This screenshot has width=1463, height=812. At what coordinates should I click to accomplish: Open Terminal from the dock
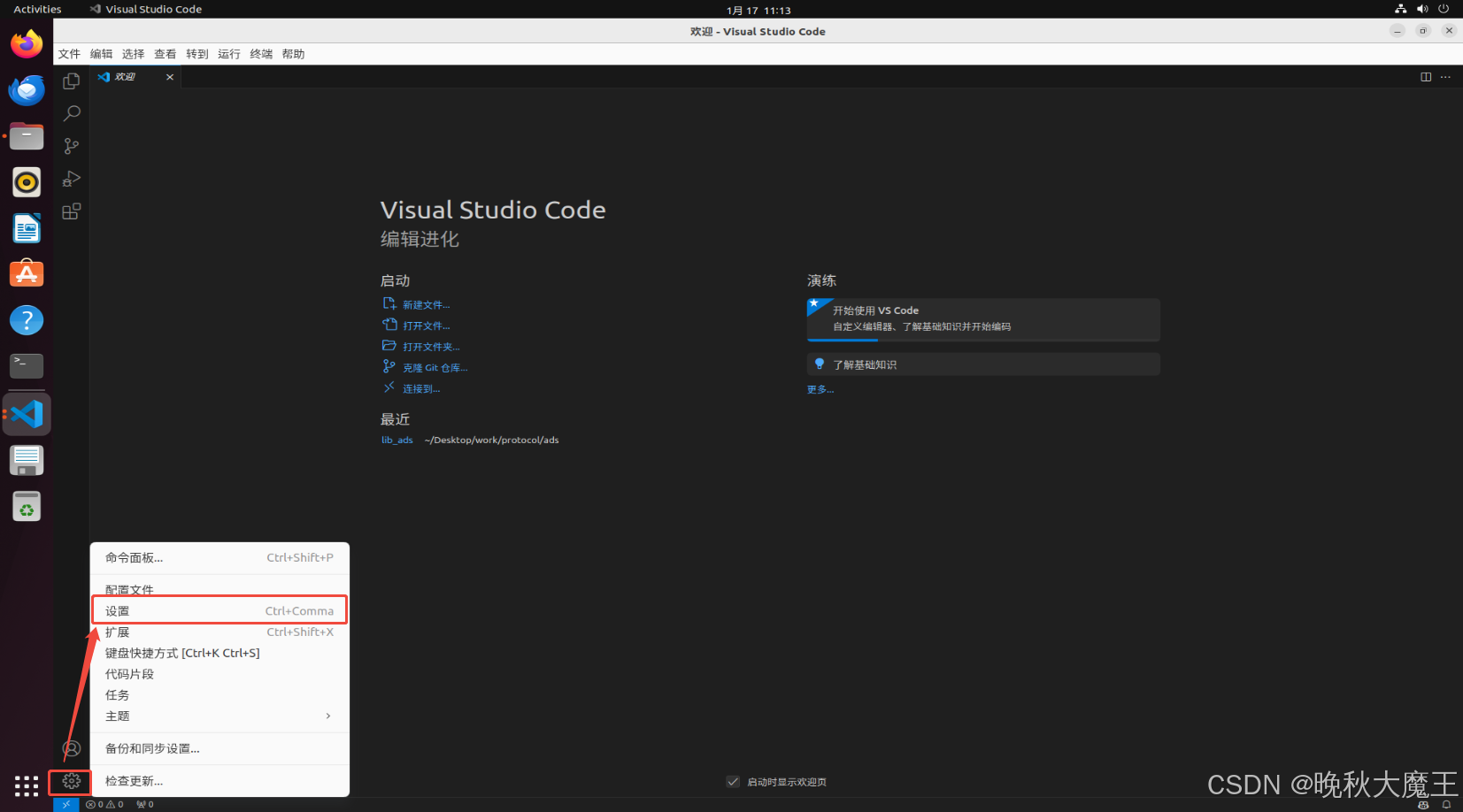coord(27,366)
